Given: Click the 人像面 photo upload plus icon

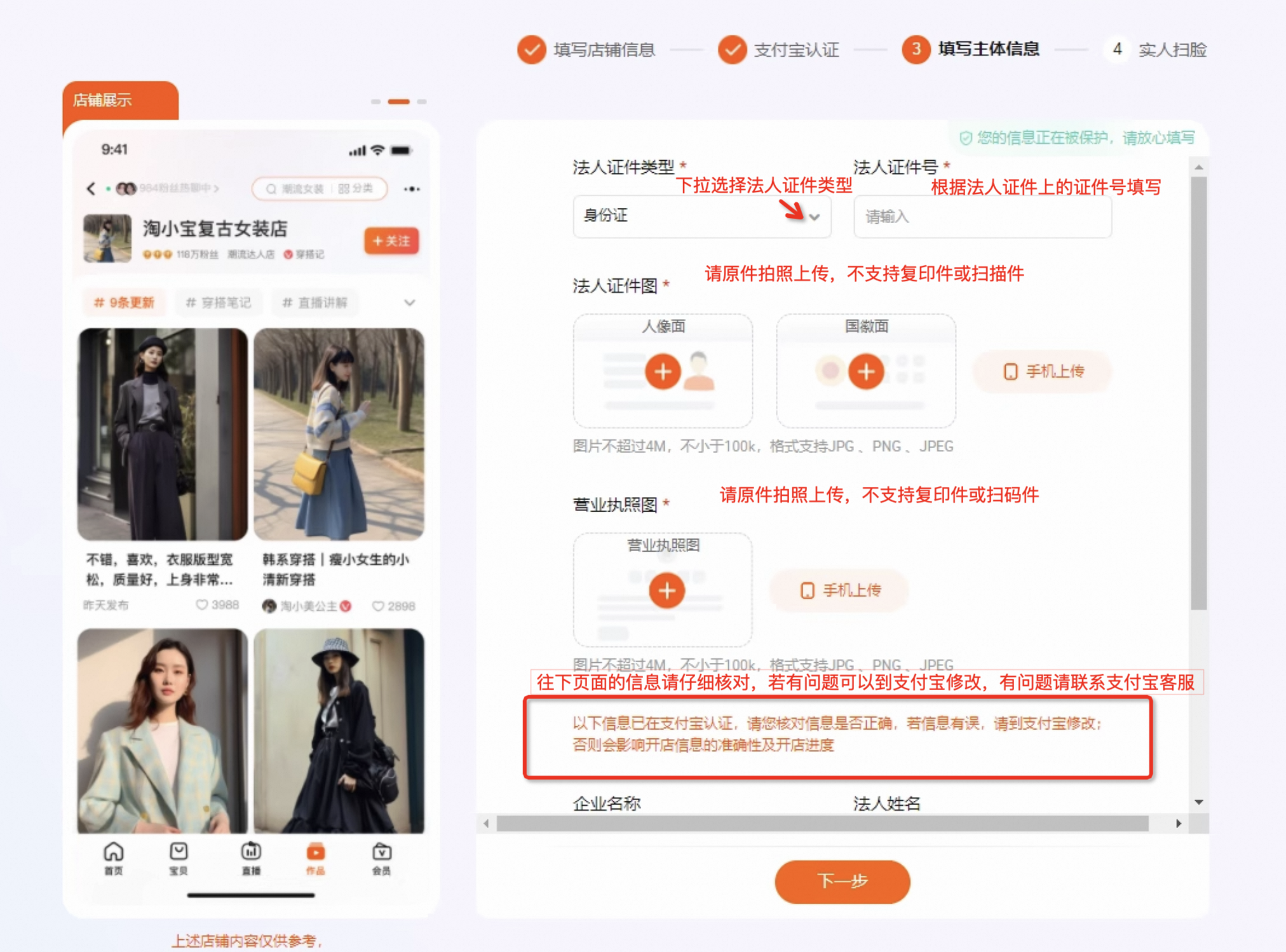Looking at the screenshot, I should coord(663,371).
